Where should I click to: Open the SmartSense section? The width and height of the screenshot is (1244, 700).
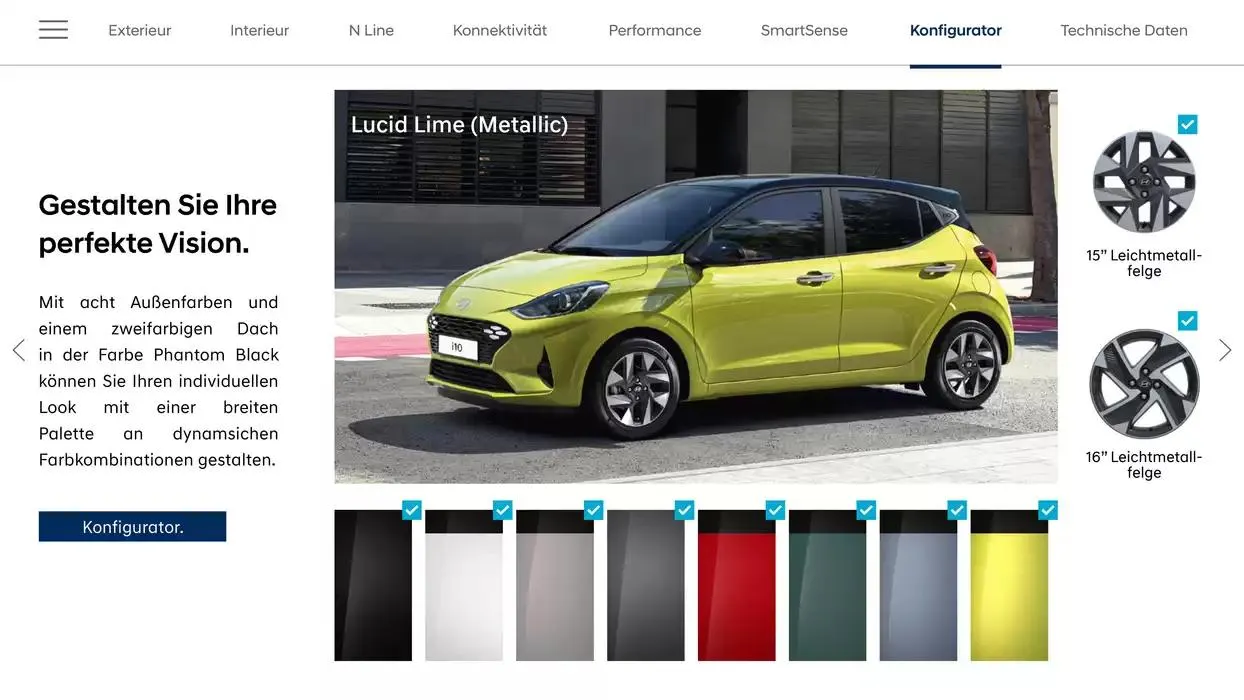click(x=804, y=30)
